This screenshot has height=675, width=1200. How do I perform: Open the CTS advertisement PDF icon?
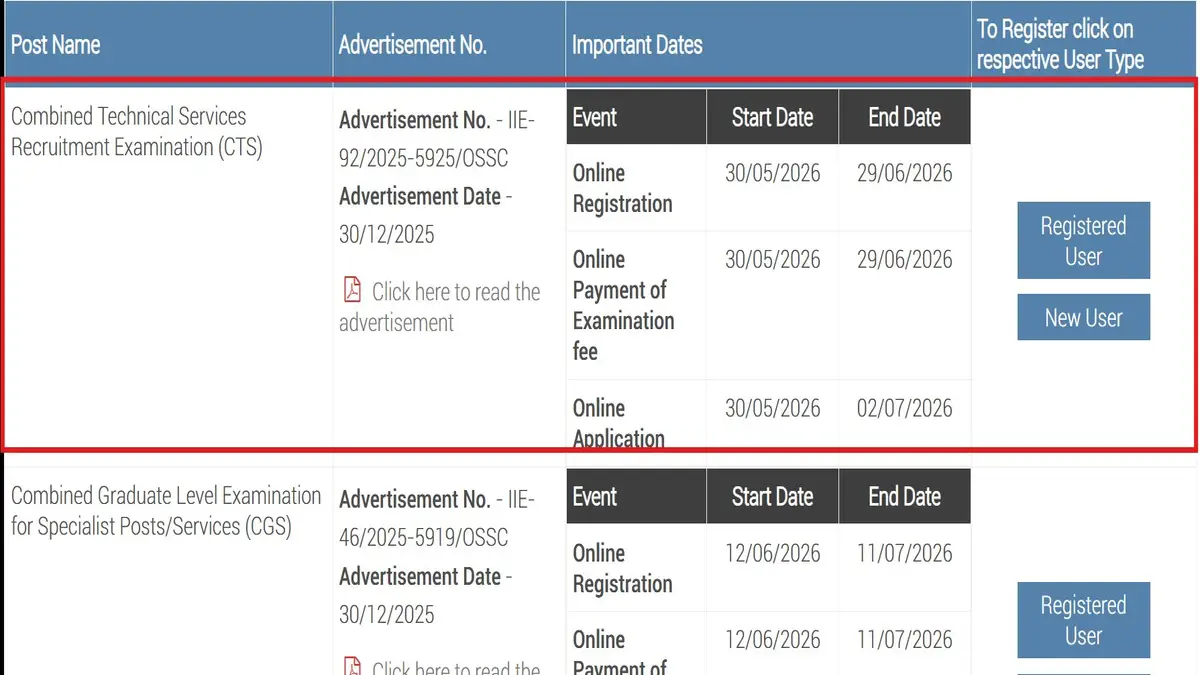(x=352, y=291)
